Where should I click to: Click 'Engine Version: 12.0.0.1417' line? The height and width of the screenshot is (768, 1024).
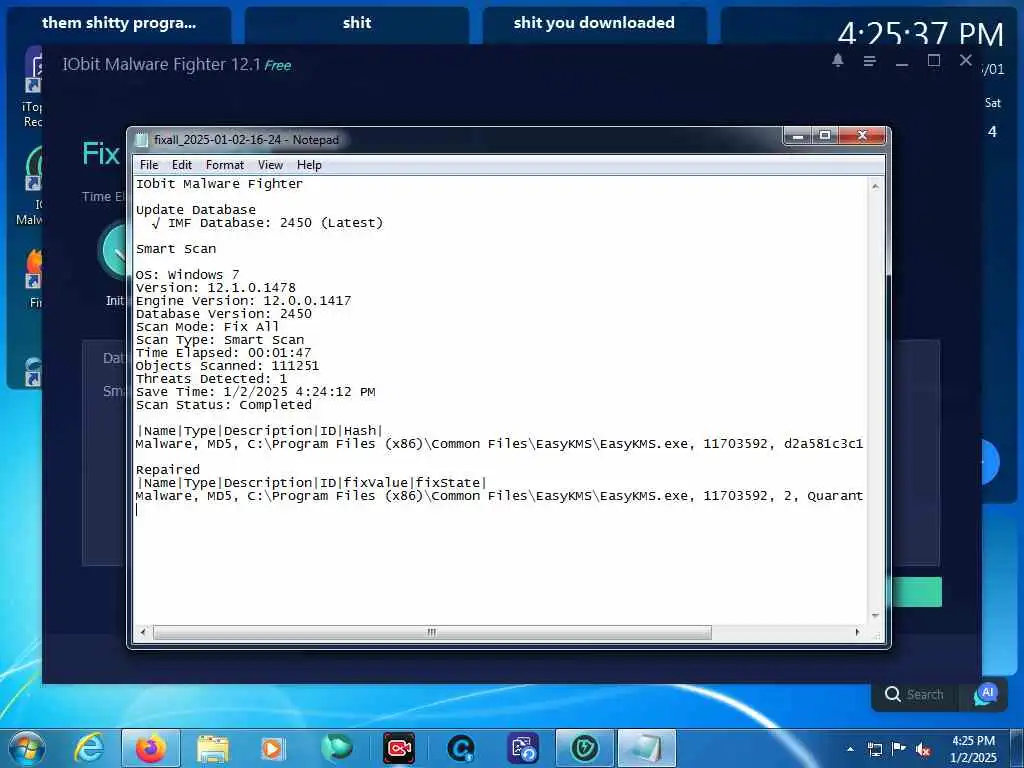click(244, 301)
